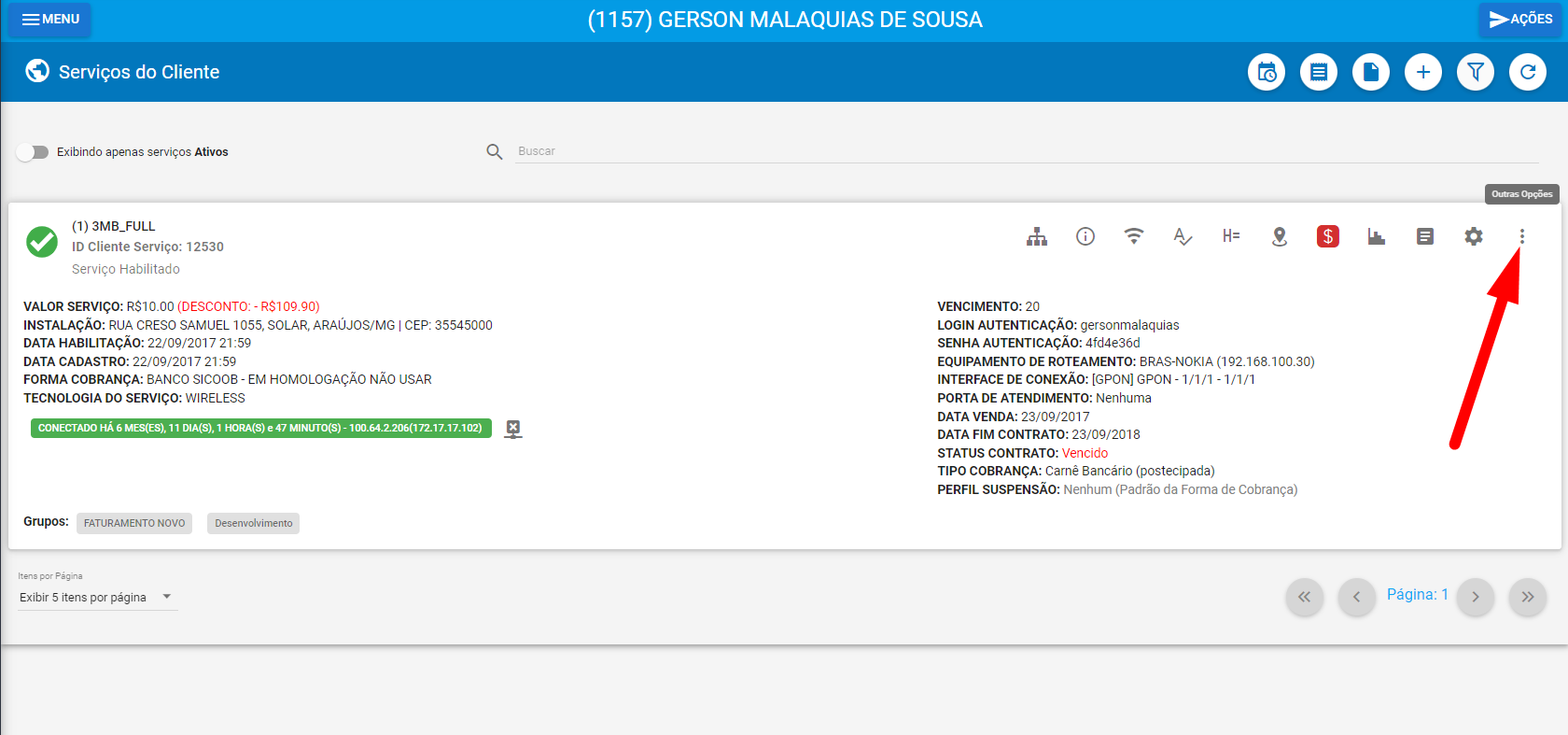Screen dimensions: 1568x735
Task: Click the green service enabled checkmark
Action: point(42,242)
